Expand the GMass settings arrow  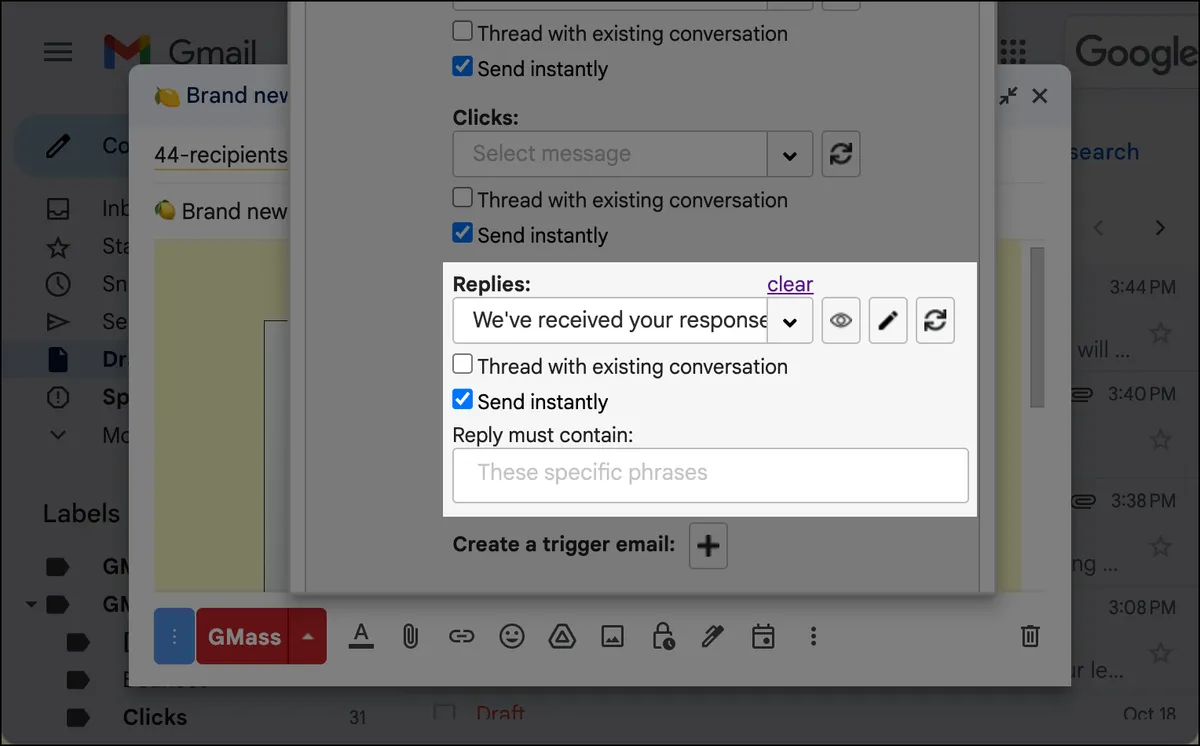click(x=308, y=636)
